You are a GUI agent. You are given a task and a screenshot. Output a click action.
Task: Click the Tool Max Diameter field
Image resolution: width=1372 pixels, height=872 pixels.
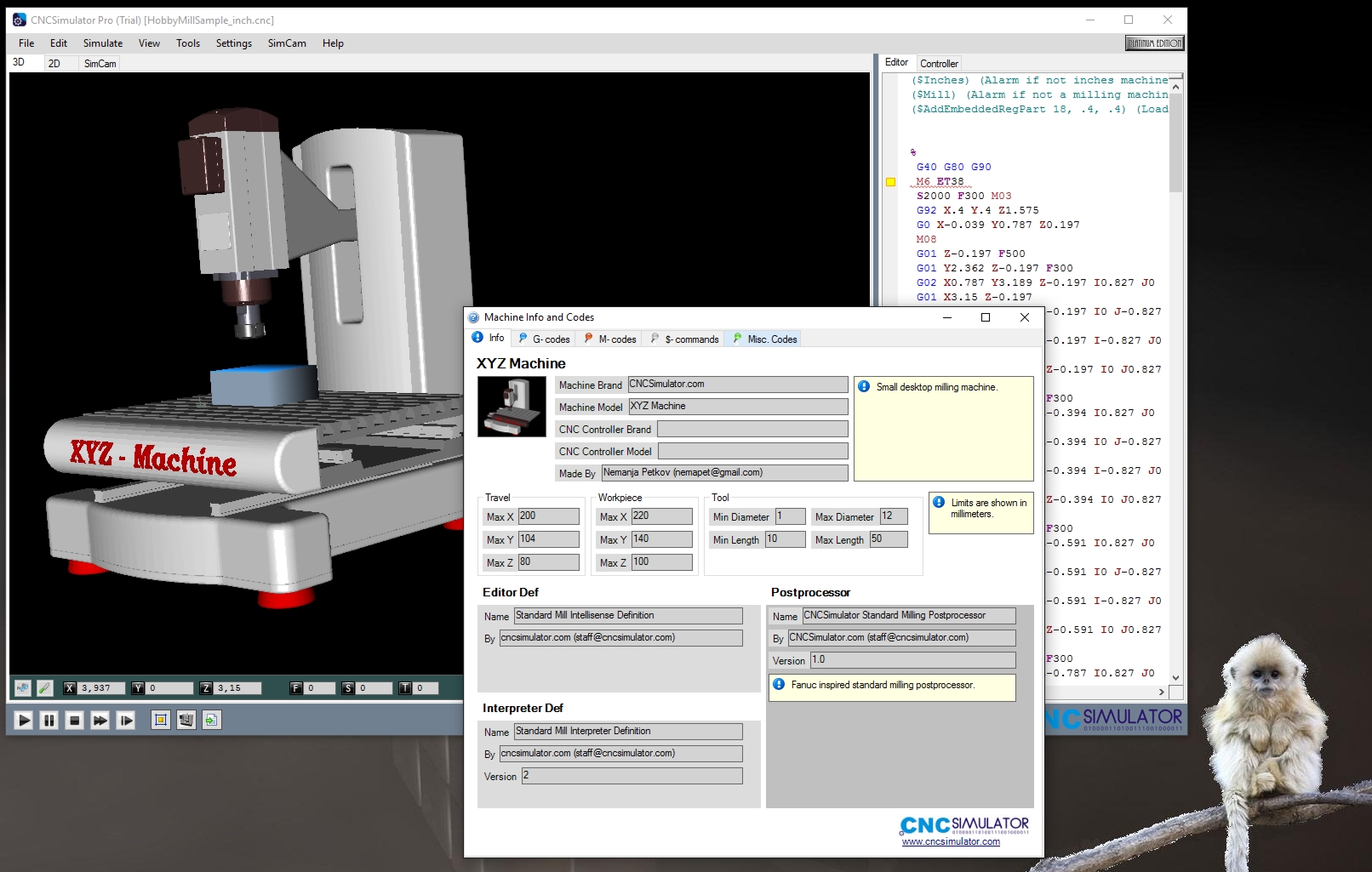point(894,516)
